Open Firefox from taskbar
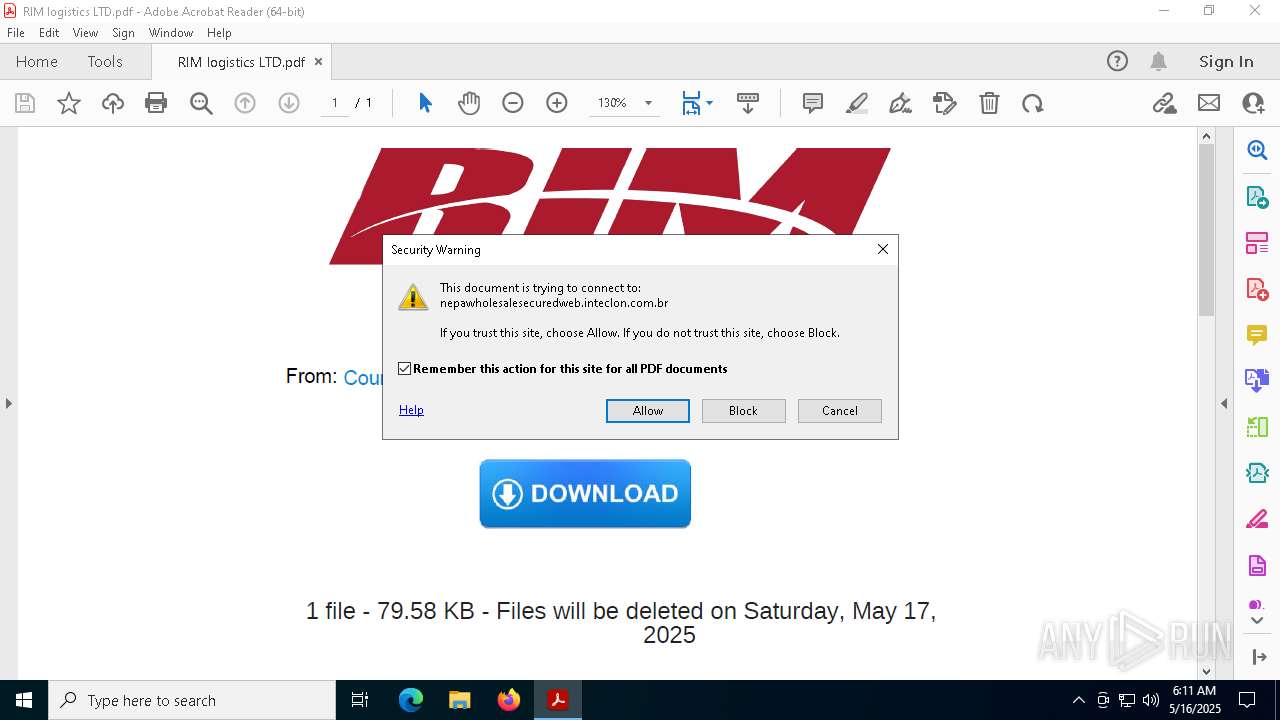 pyautogui.click(x=509, y=700)
